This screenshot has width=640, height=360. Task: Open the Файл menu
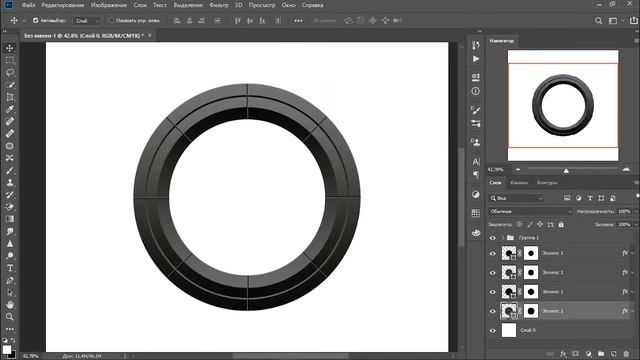[29, 5]
